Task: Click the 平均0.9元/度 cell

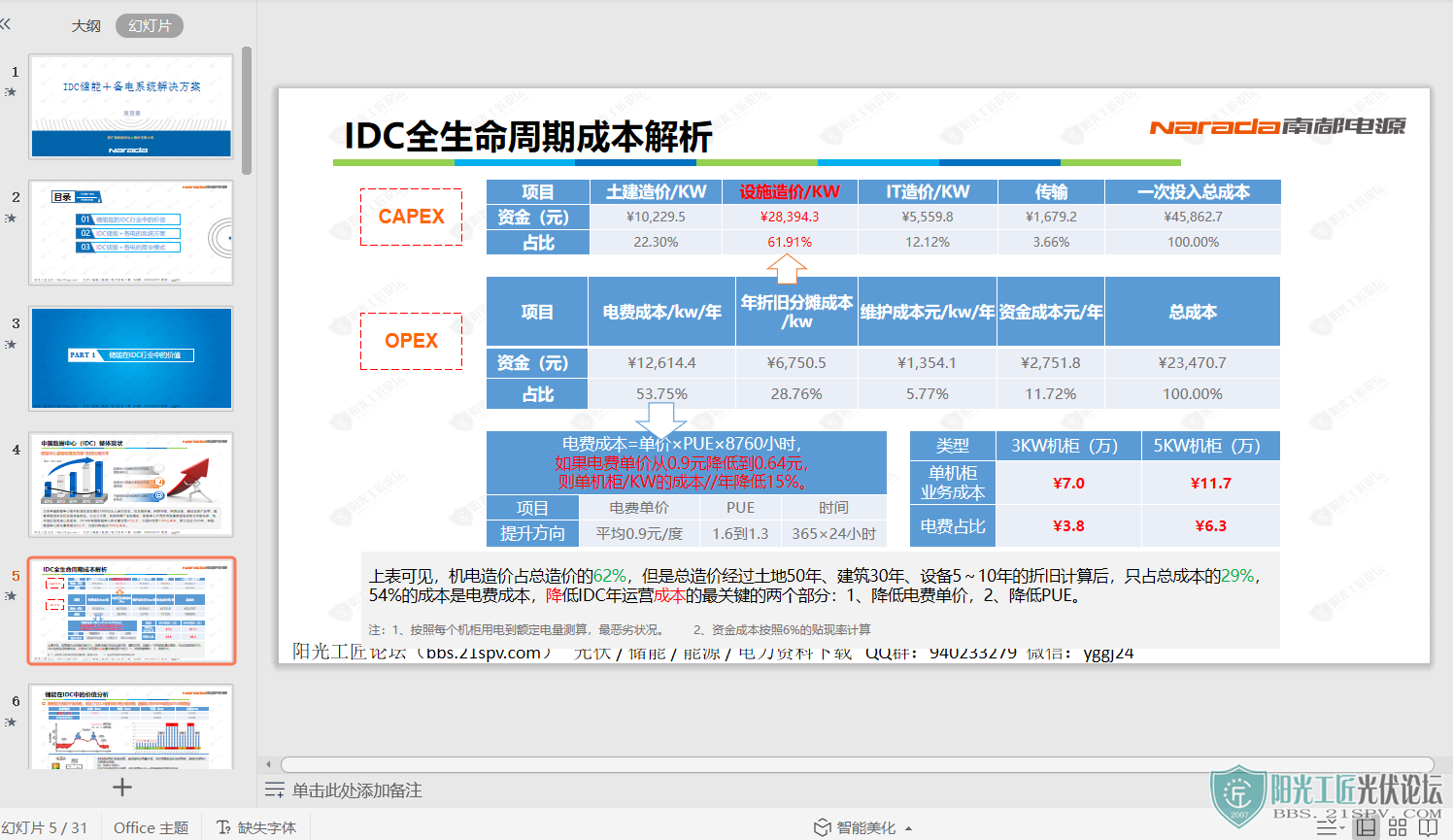Action: pyautogui.click(x=638, y=533)
